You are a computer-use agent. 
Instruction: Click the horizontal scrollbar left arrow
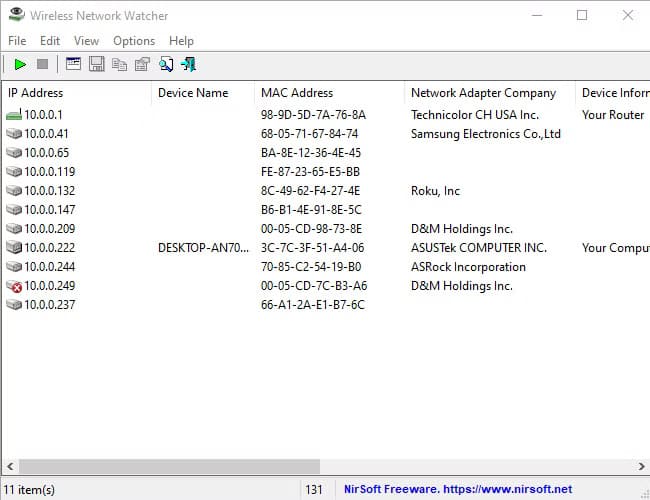pyautogui.click(x=10, y=466)
